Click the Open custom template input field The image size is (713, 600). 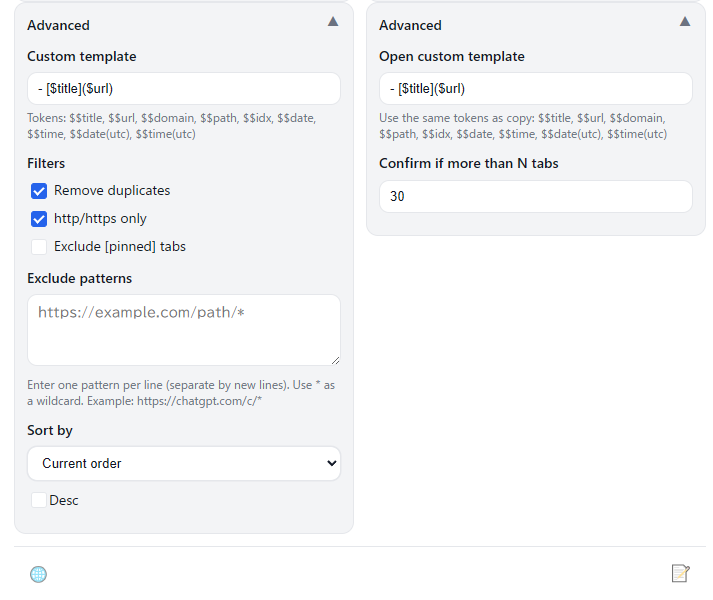click(536, 89)
